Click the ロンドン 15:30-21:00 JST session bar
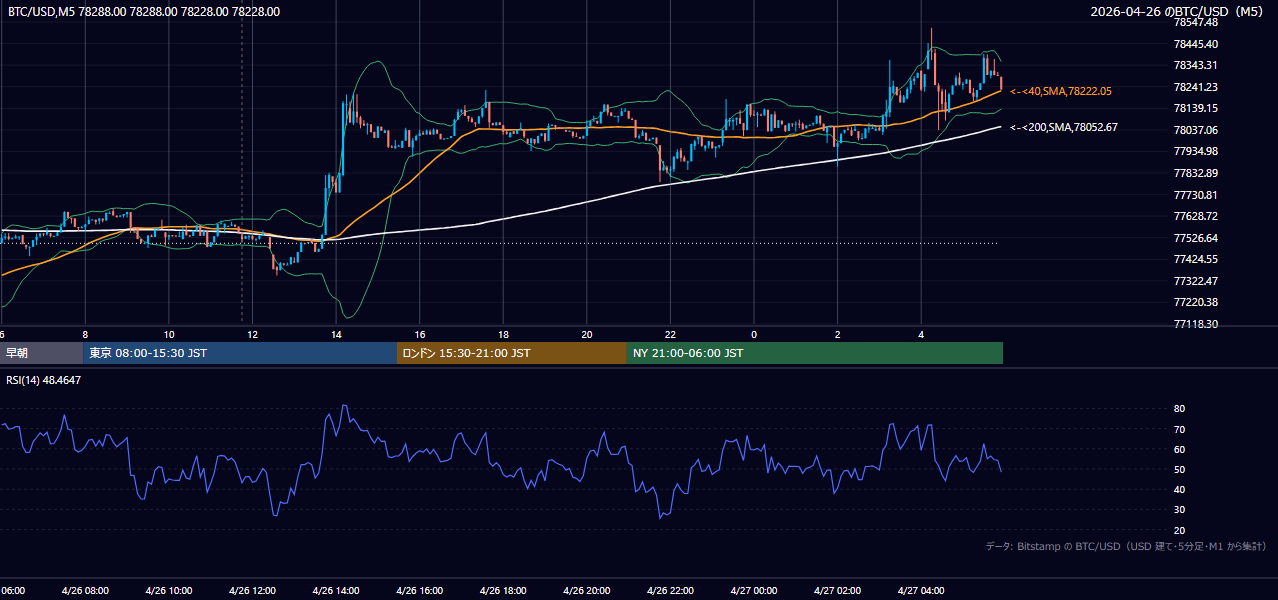This screenshot has height=600, width=1278. [x=512, y=353]
